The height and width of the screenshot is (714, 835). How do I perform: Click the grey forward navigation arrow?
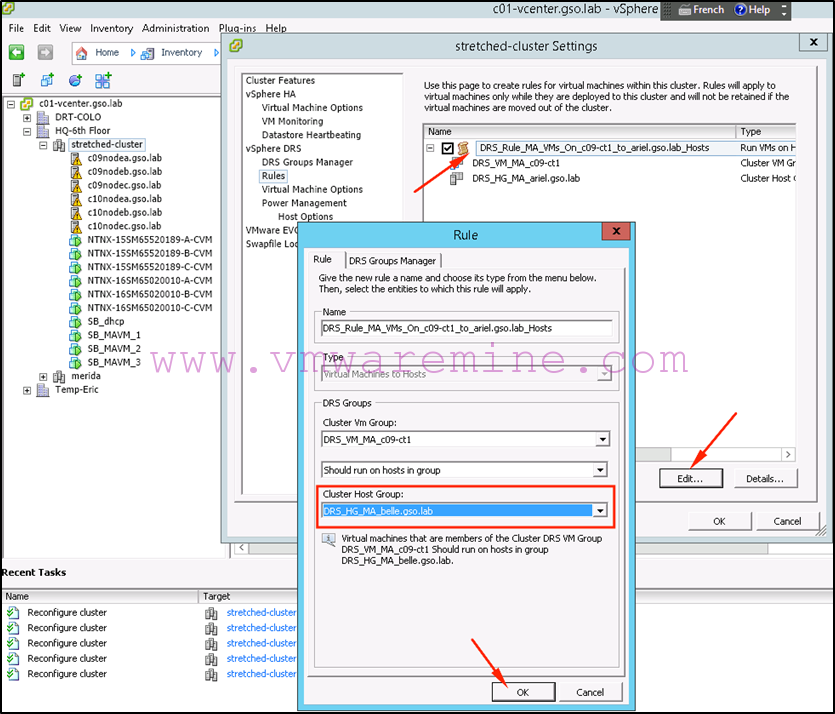(45, 52)
